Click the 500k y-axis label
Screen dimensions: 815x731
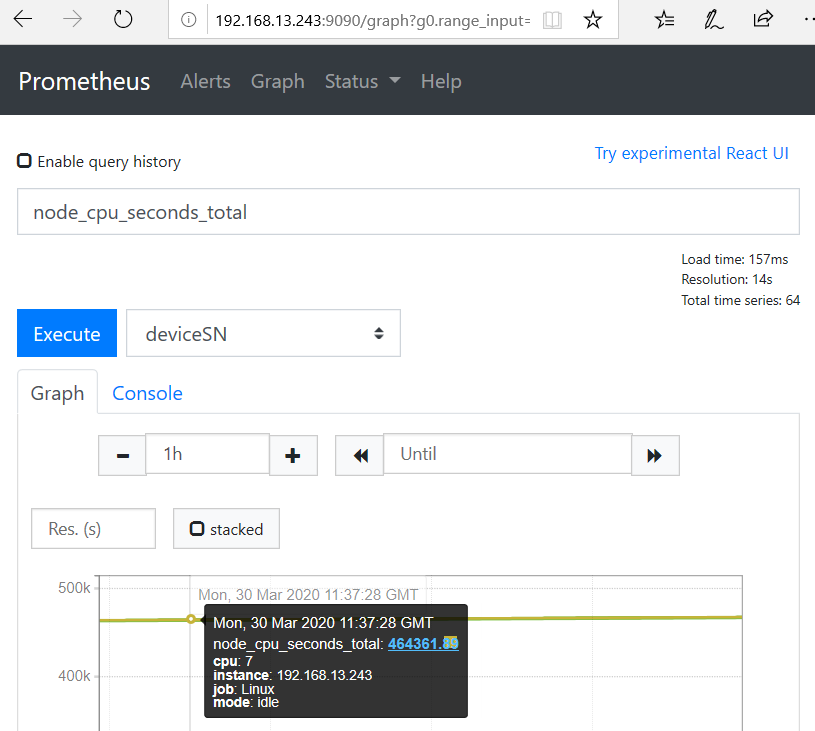tap(74, 588)
